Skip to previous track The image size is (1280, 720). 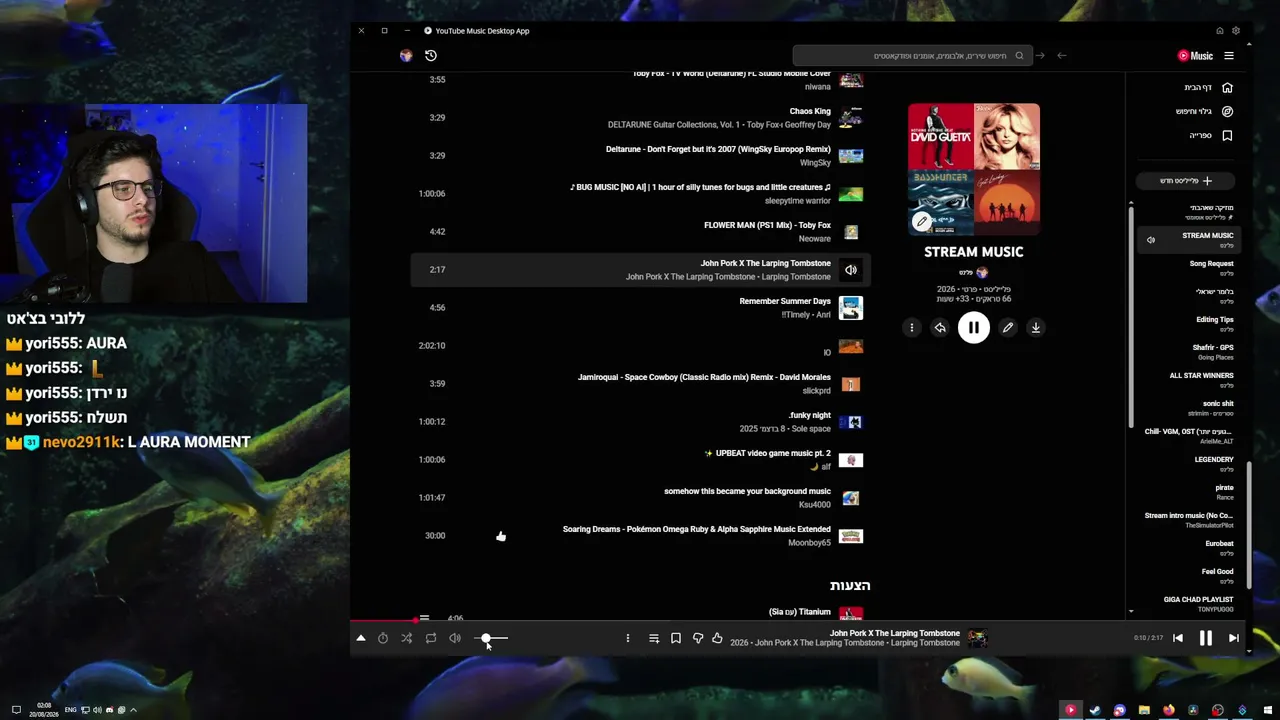(x=1178, y=638)
